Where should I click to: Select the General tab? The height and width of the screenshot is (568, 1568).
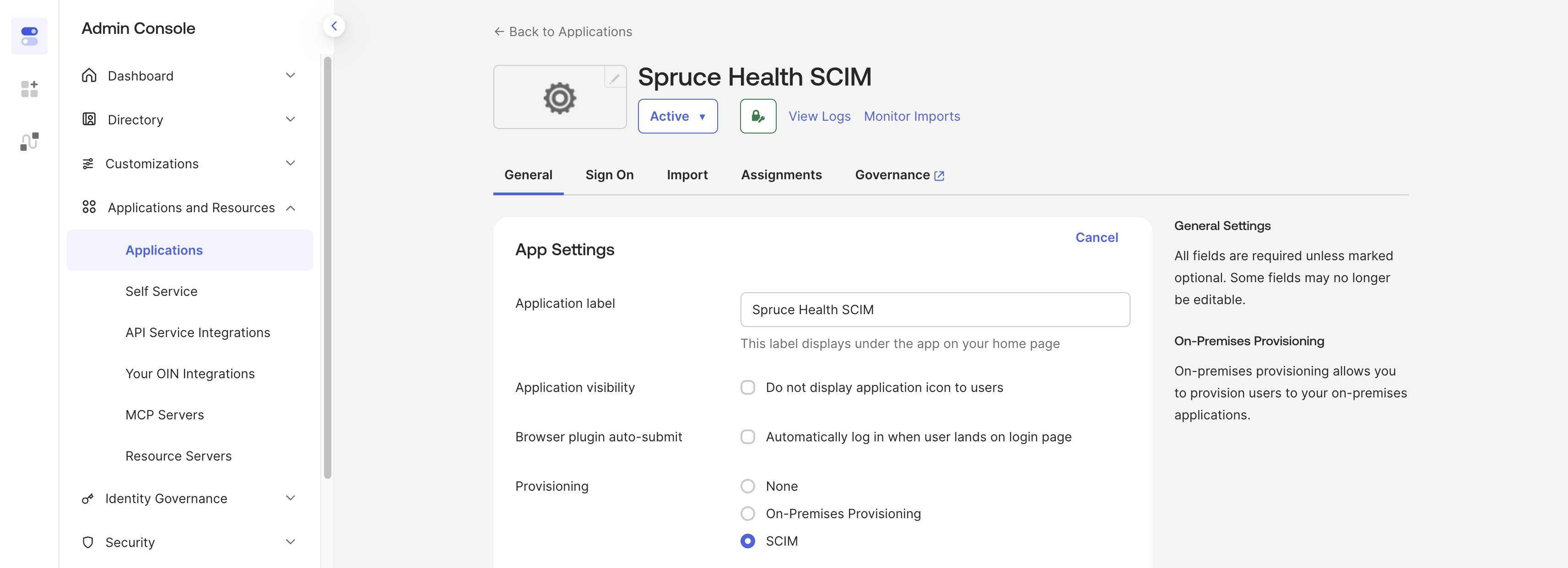point(528,175)
